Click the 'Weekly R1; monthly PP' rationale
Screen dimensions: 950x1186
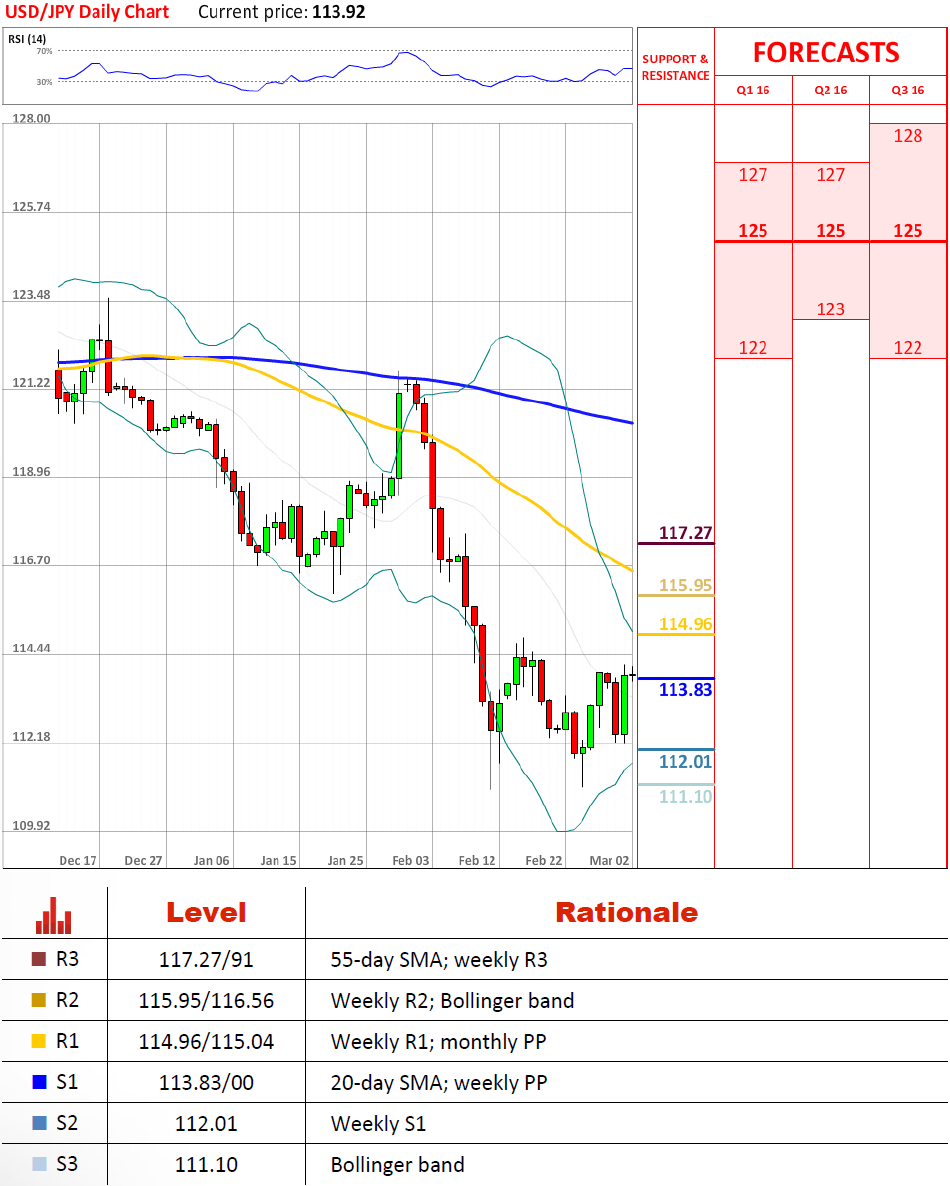point(439,1042)
